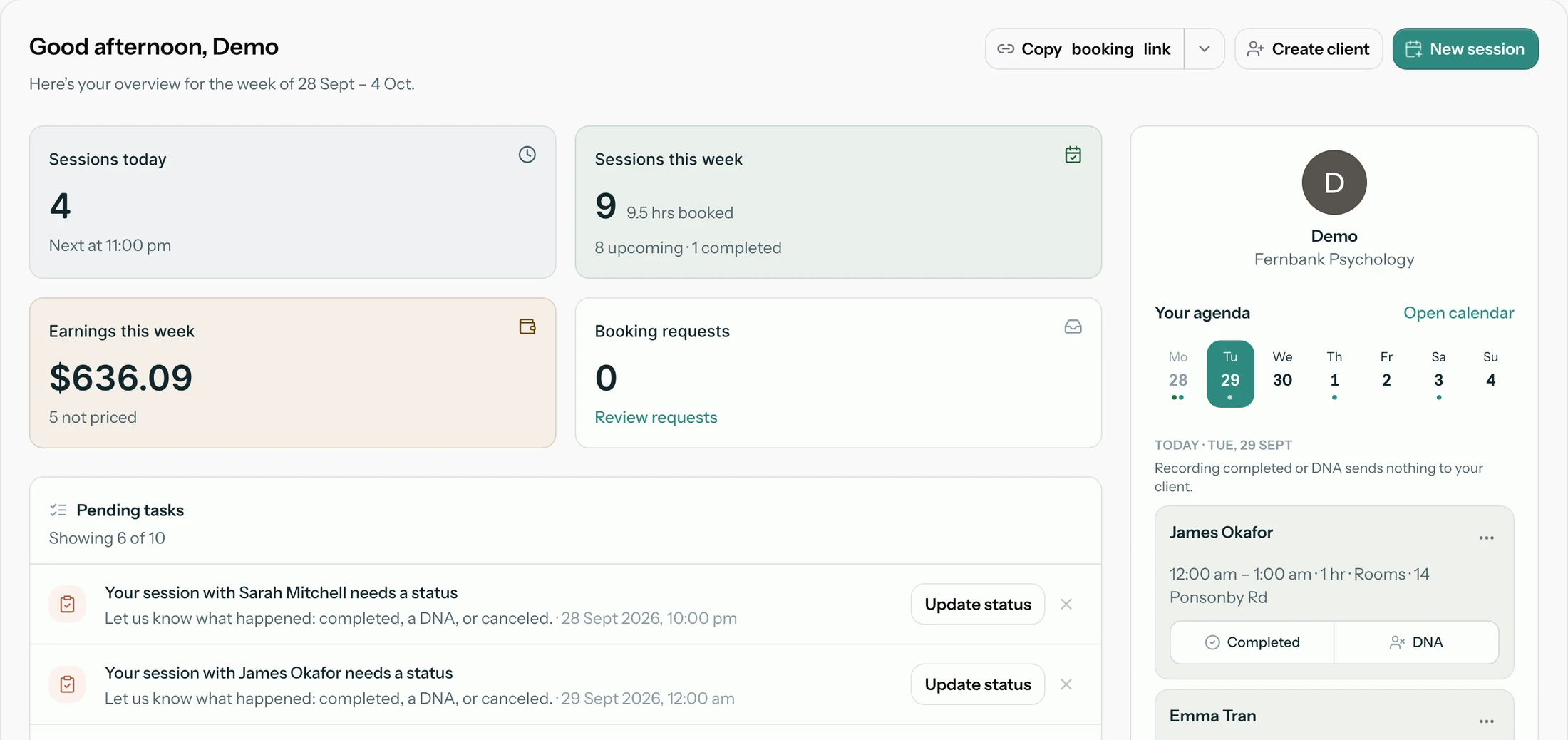The width and height of the screenshot is (1568, 740).
Task: Dismiss the Sarah Mitchell pending task
Action: click(x=1066, y=604)
